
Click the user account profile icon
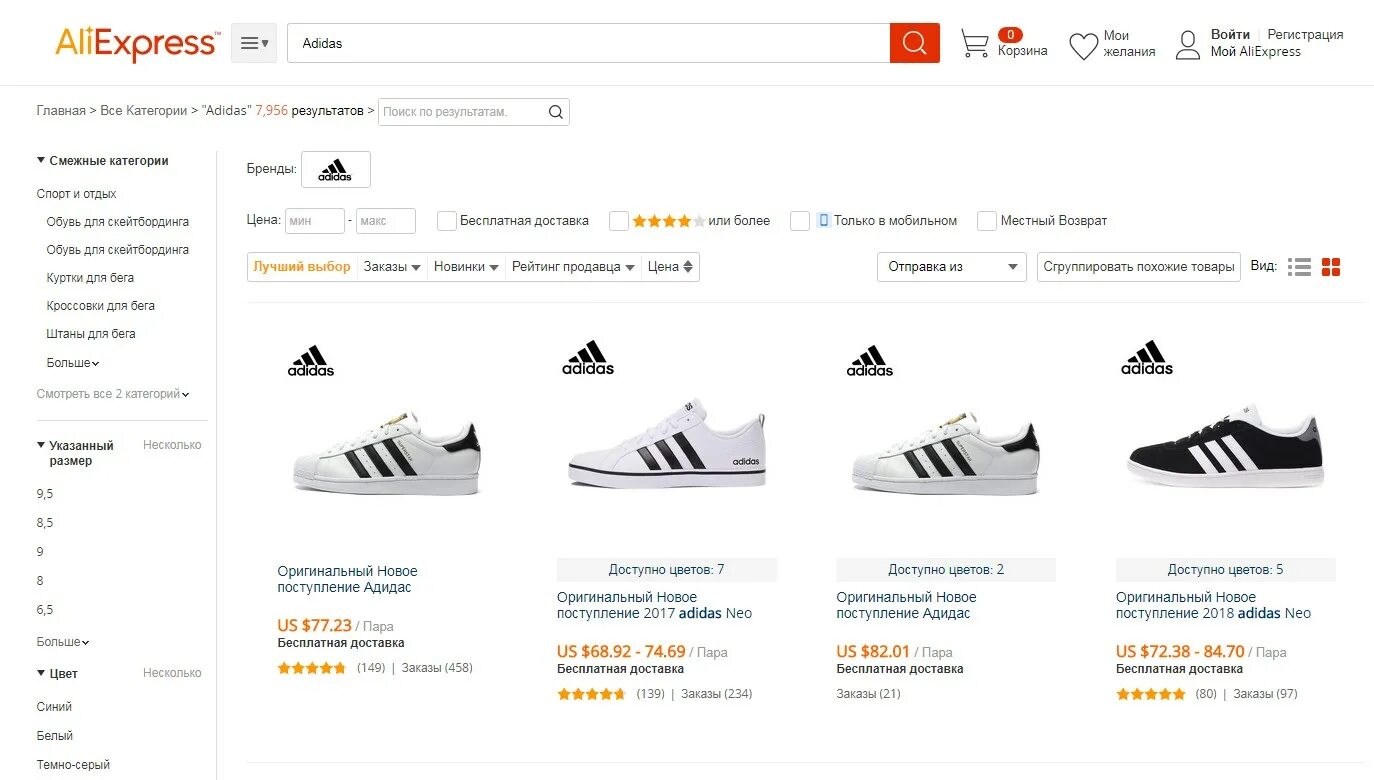tap(1187, 44)
